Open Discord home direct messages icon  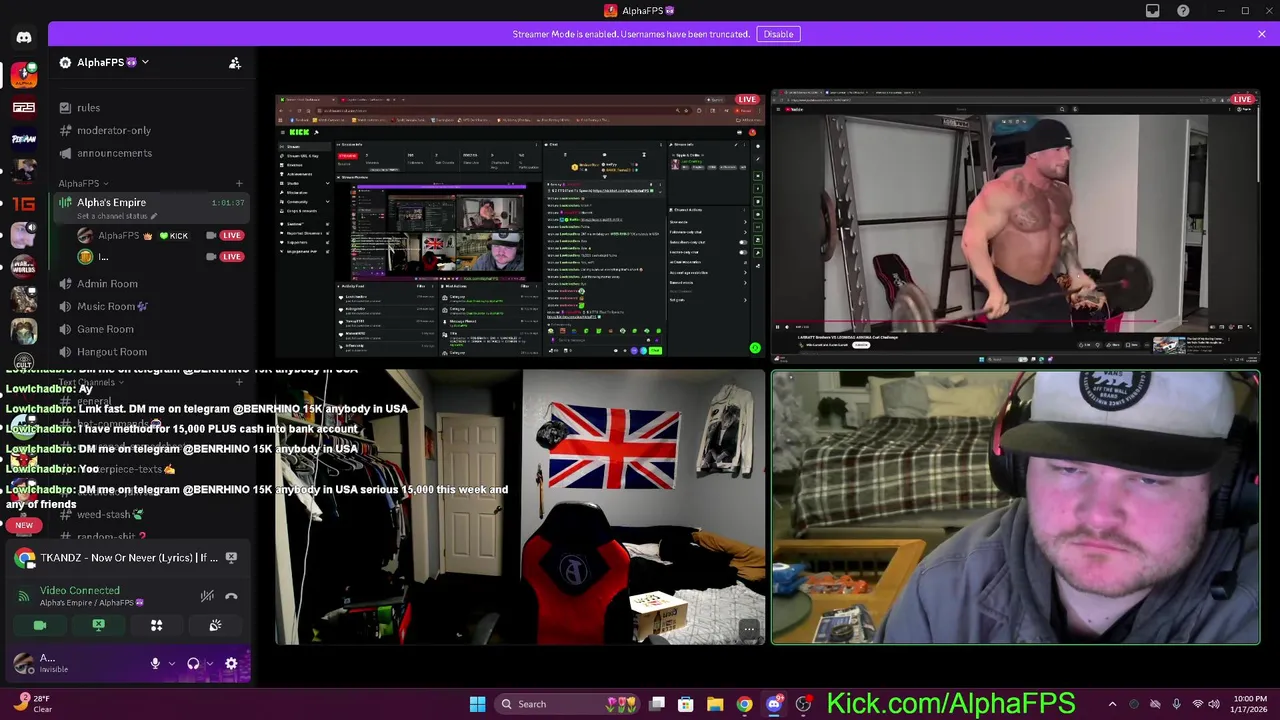tap(24, 38)
